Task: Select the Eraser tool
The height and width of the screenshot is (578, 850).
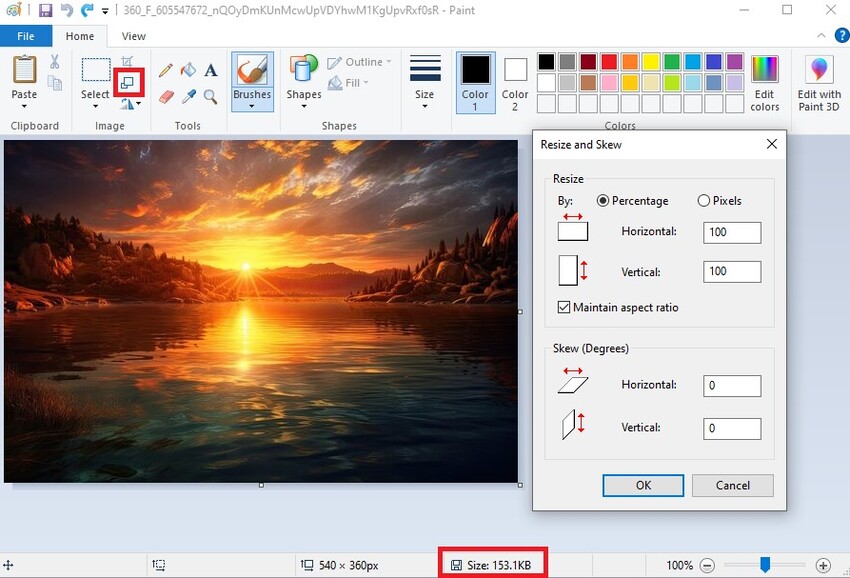Action: coord(166,97)
